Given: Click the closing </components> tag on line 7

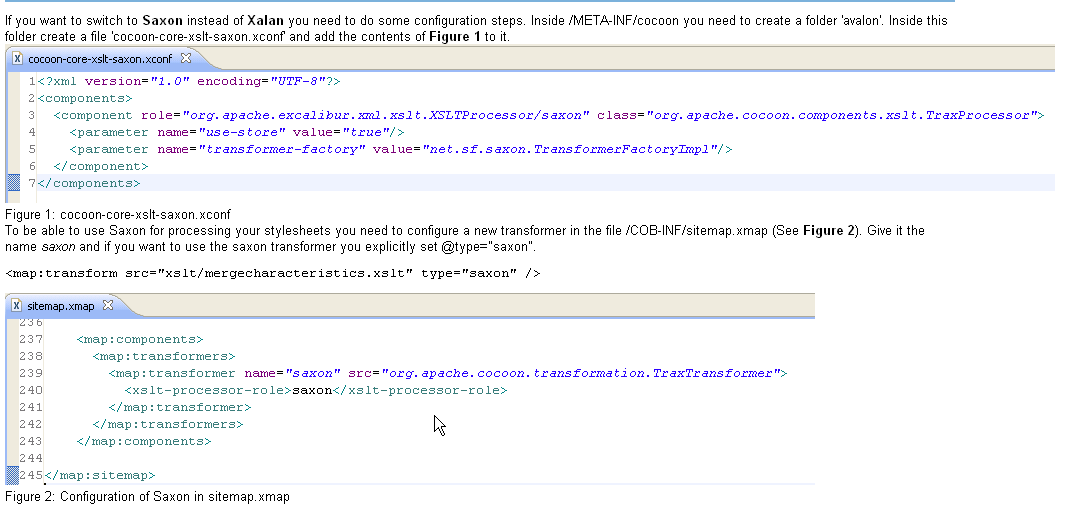Looking at the screenshot, I should click(x=89, y=184).
